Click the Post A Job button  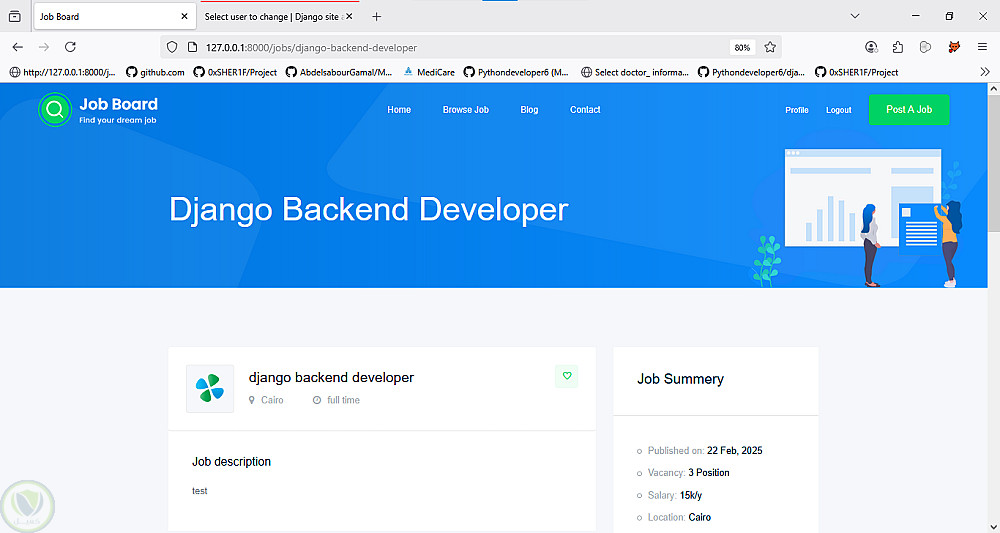coord(909,110)
